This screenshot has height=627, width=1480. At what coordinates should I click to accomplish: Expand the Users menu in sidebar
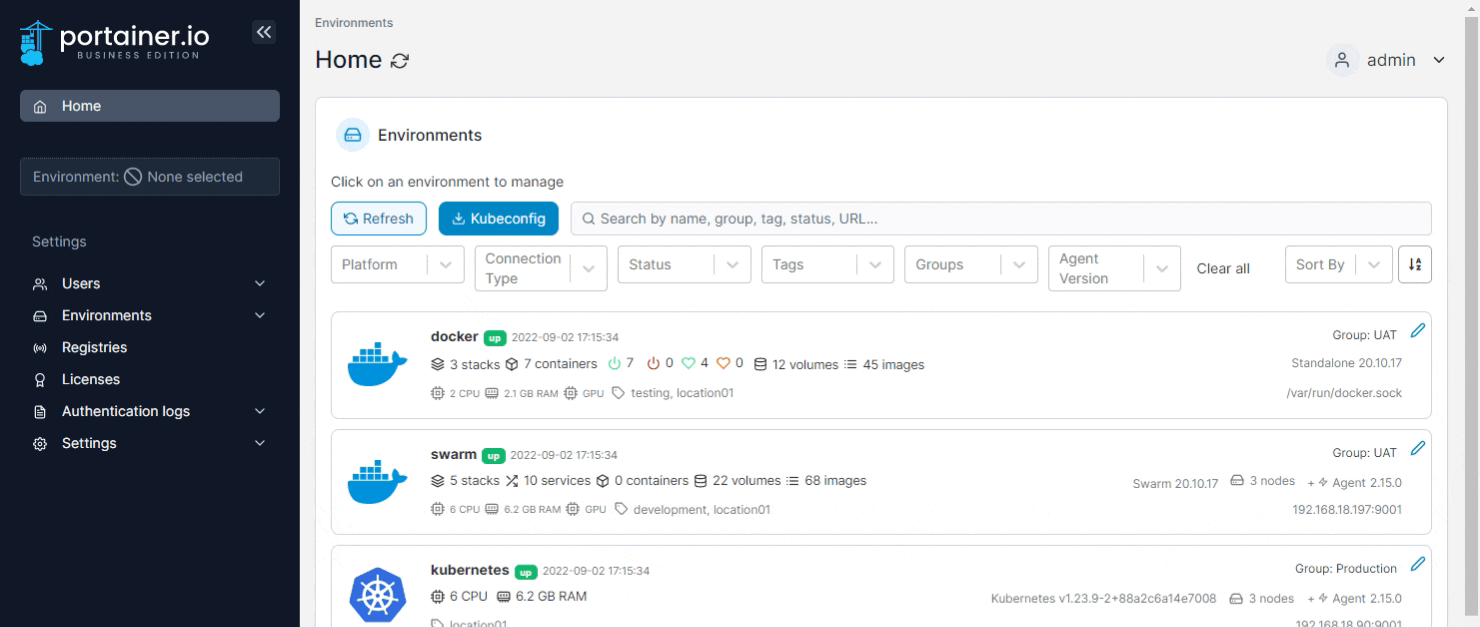coord(150,284)
